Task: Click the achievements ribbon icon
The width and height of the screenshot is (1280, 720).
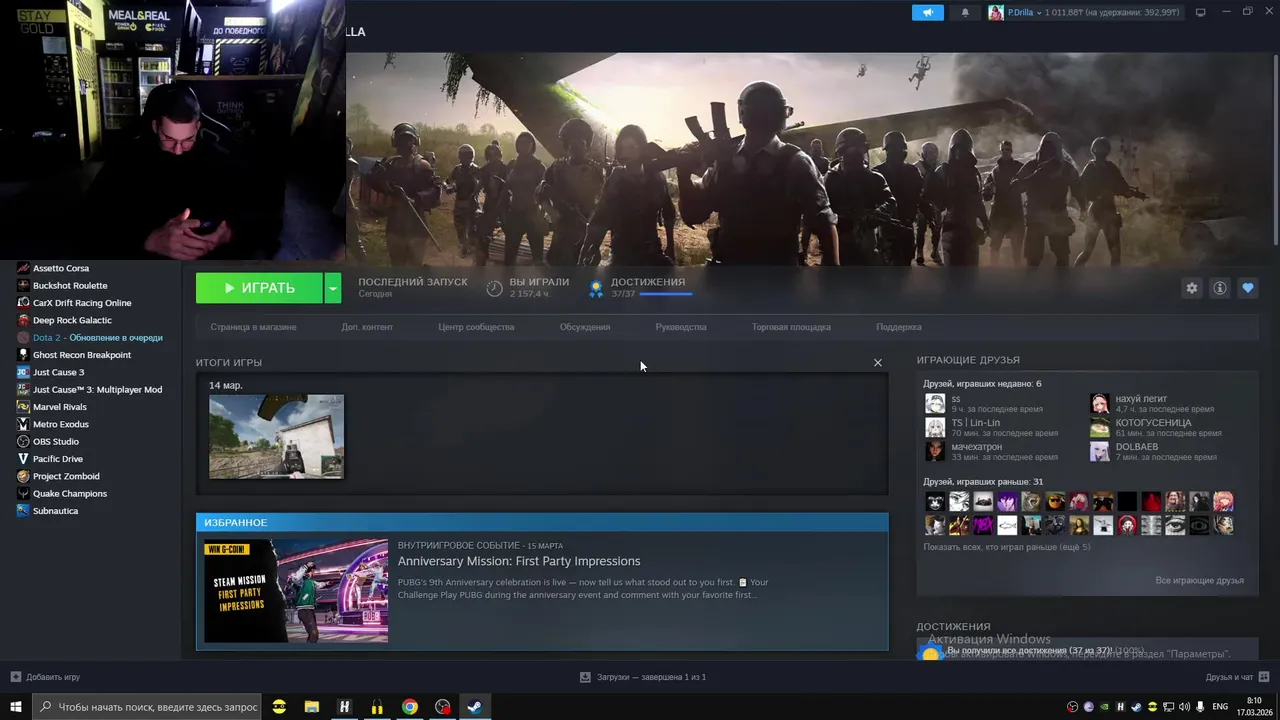Action: [596, 289]
